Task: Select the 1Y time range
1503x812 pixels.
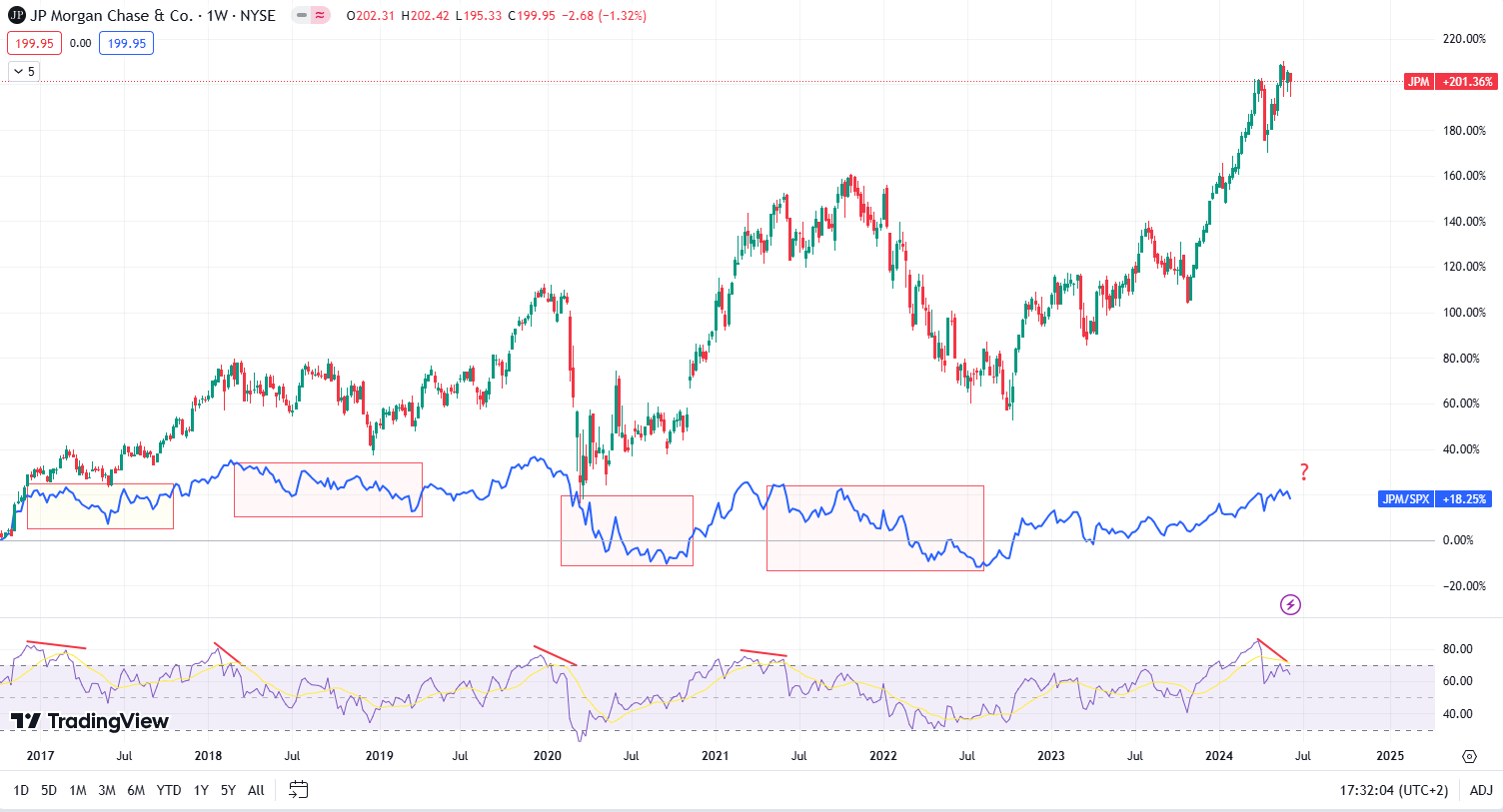Action: coord(201,790)
